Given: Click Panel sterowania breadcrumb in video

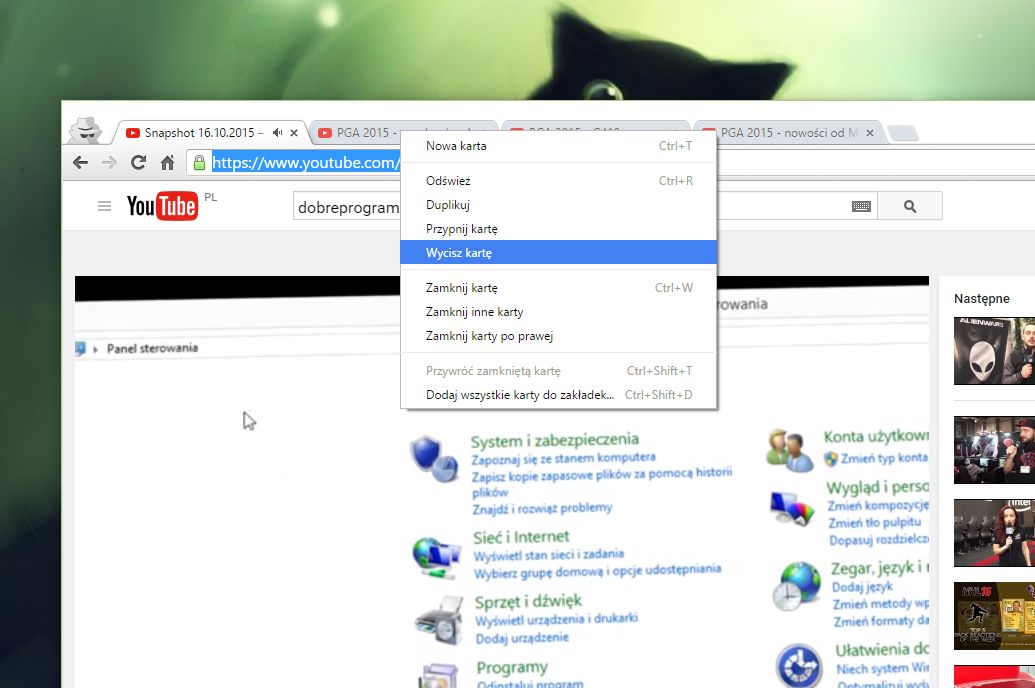Looking at the screenshot, I should click(152, 348).
